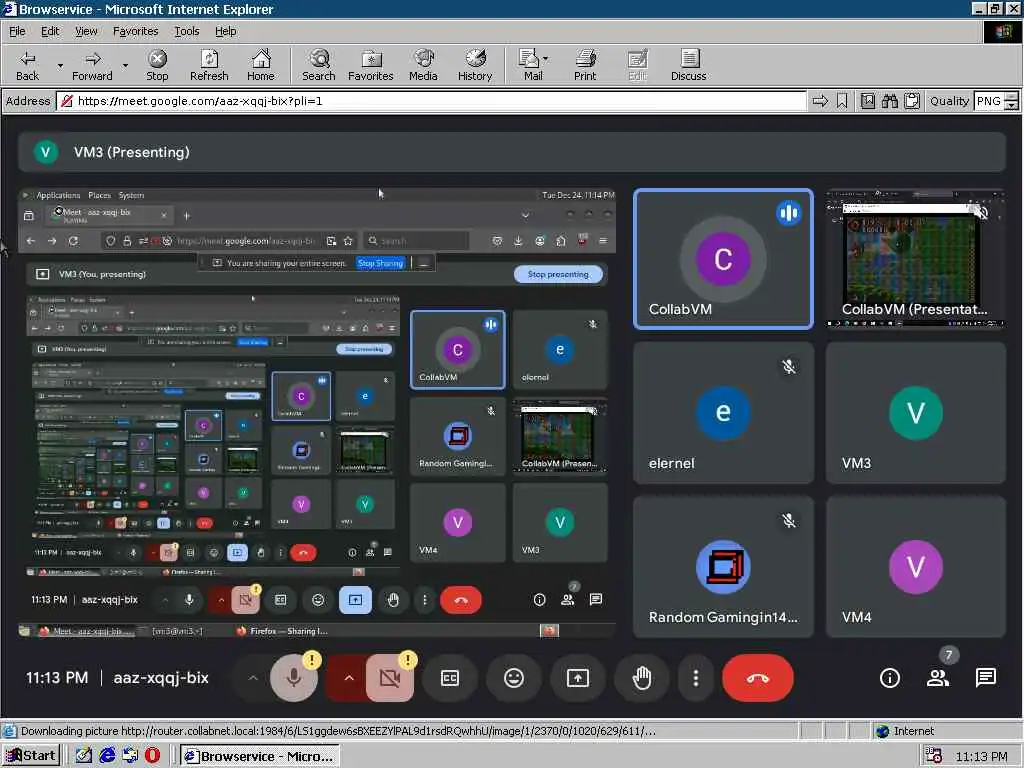The image size is (1024, 768).
Task: Launch Internet Explorer from quick launch
Action: [x=107, y=756]
